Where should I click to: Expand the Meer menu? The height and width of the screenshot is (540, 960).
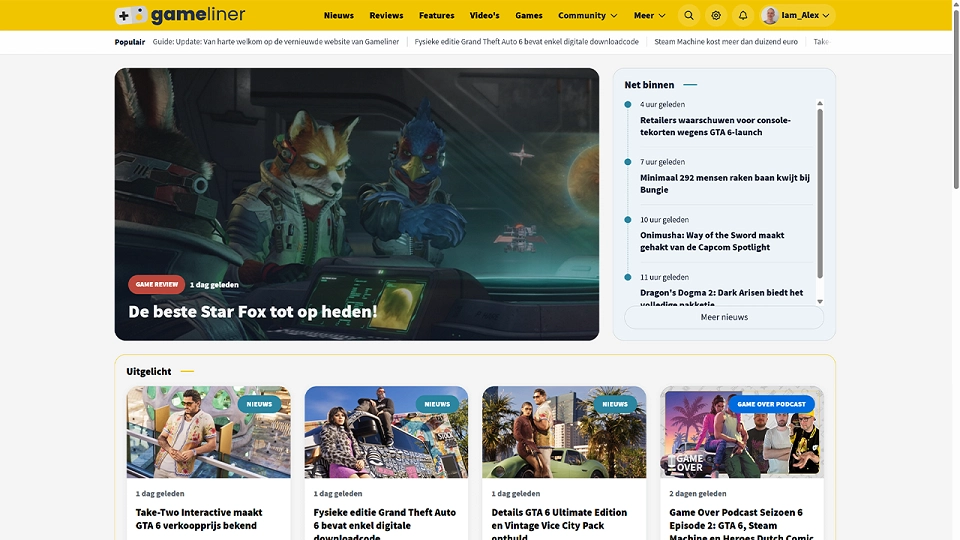(650, 15)
